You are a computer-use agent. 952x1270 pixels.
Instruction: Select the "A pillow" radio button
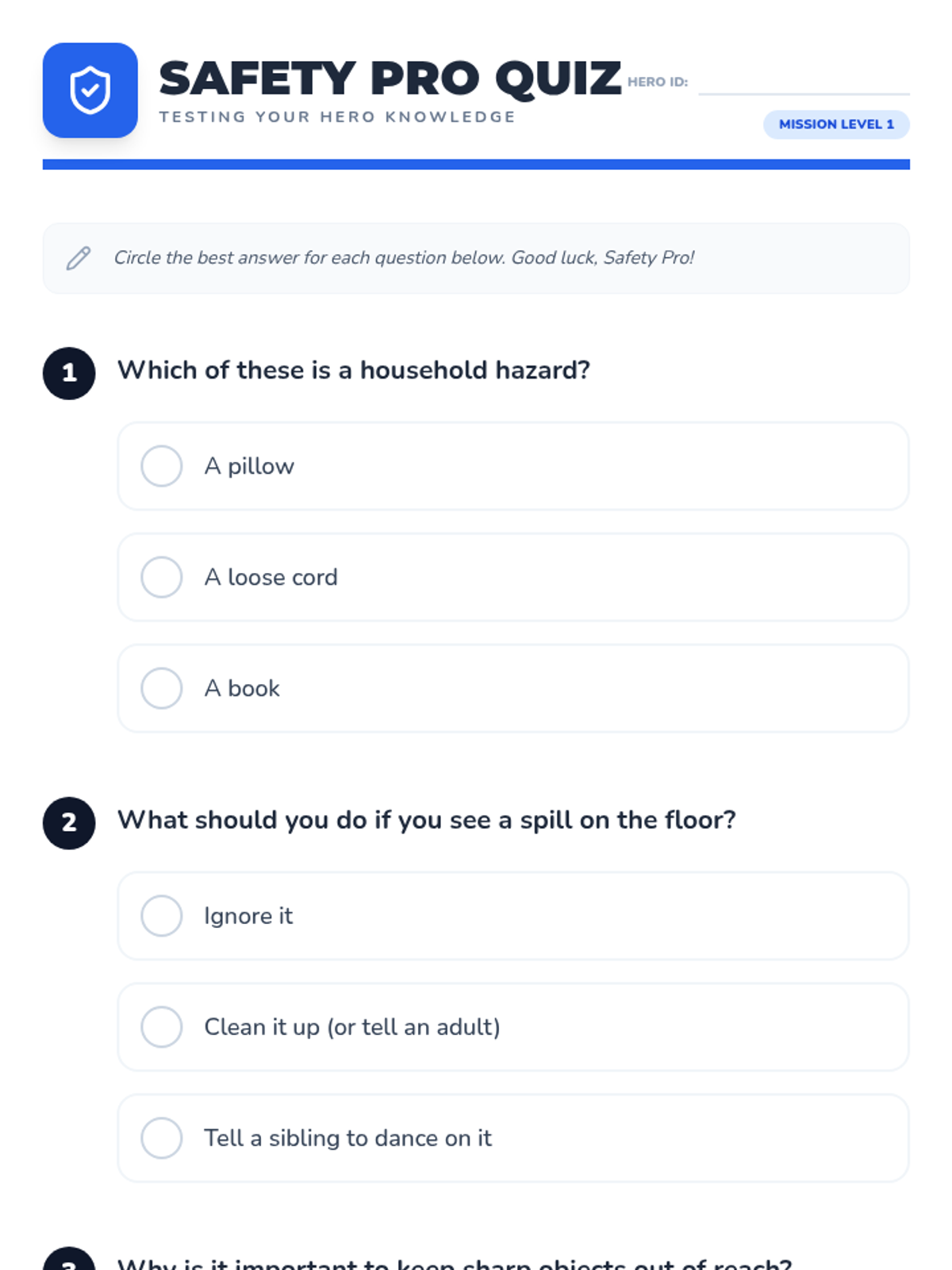[162, 466]
